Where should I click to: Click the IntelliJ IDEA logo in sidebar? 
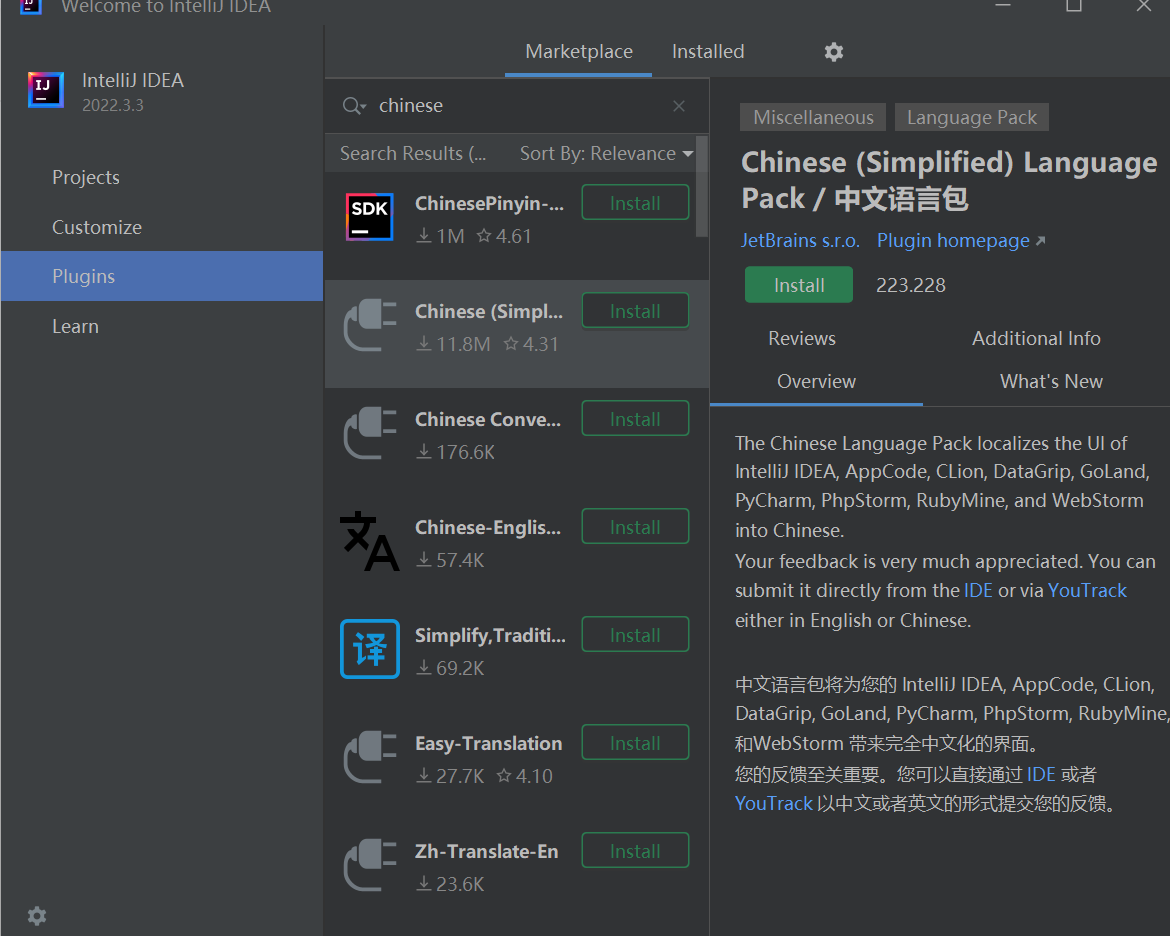pyautogui.click(x=46, y=90)
